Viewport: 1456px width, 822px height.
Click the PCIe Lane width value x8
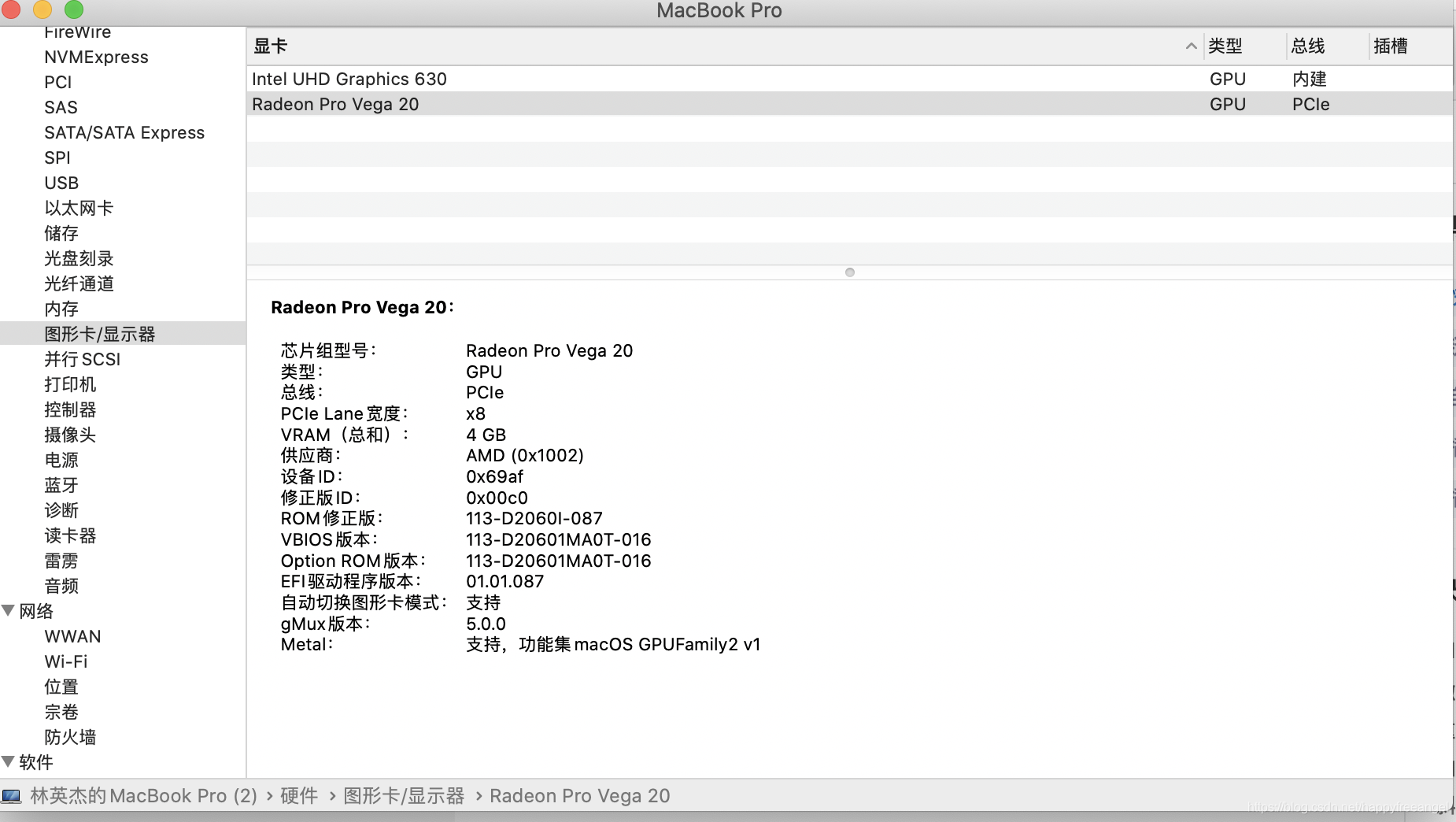(475, 414)
